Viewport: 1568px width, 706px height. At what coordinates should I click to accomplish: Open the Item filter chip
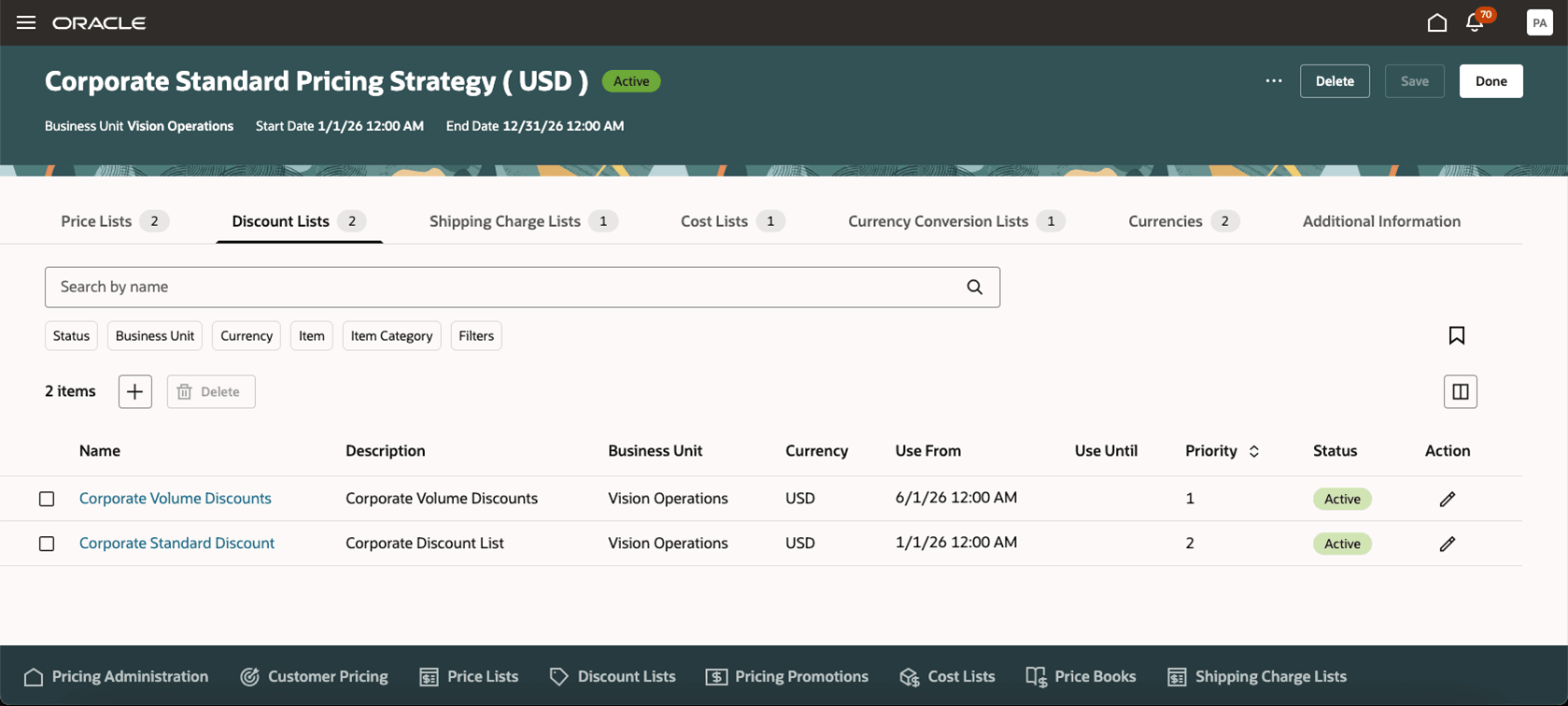point(312,336)
